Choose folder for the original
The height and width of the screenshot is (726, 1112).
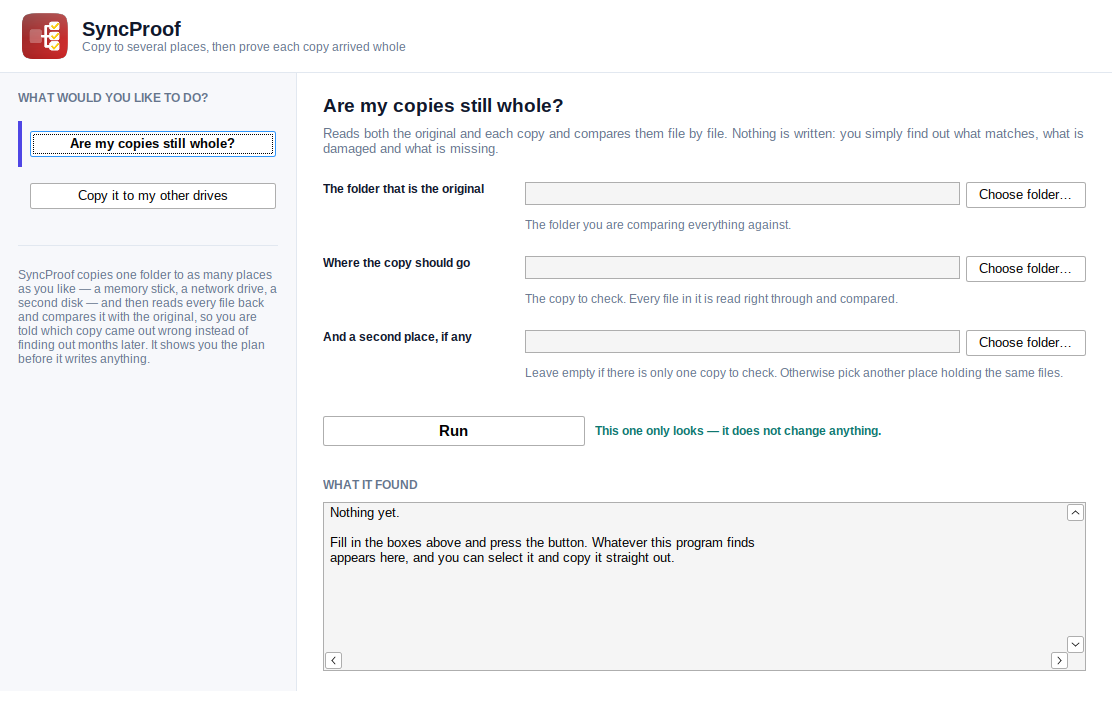[1025, 195]
